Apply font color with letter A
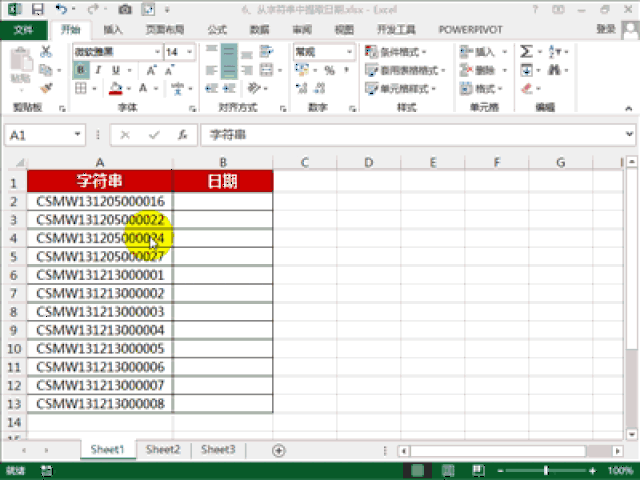This screenshot has height=480, width=640. [143, 88]
